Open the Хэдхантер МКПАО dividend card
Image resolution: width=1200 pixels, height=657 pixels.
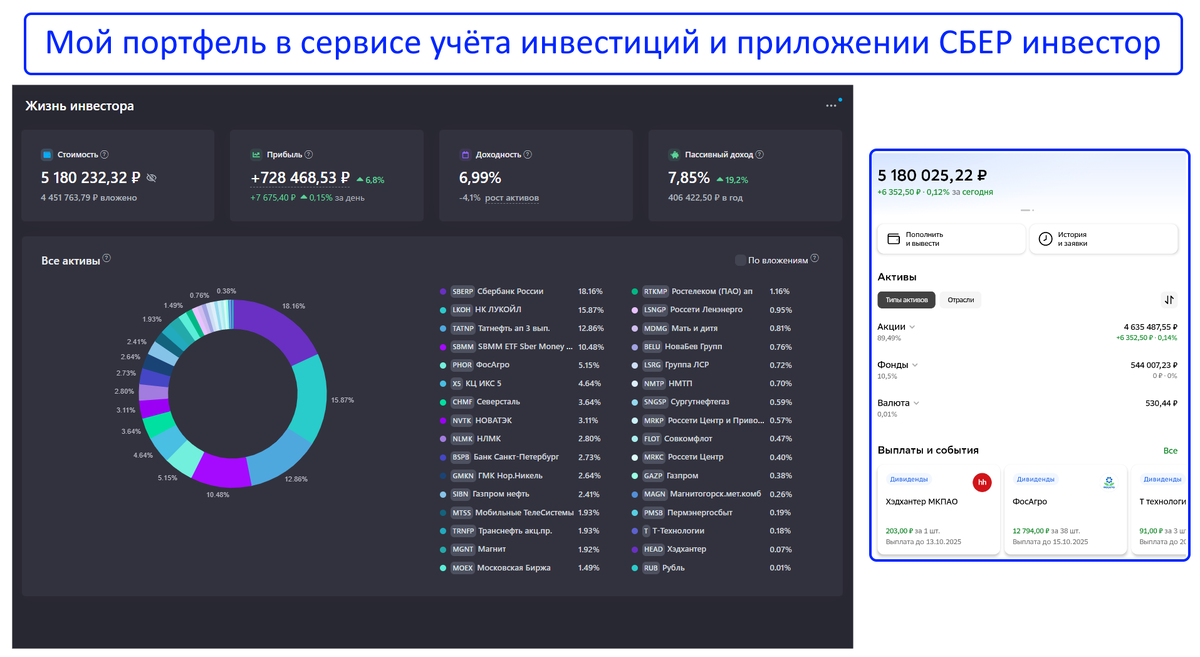pyautogui.click(x=938, y=510)
